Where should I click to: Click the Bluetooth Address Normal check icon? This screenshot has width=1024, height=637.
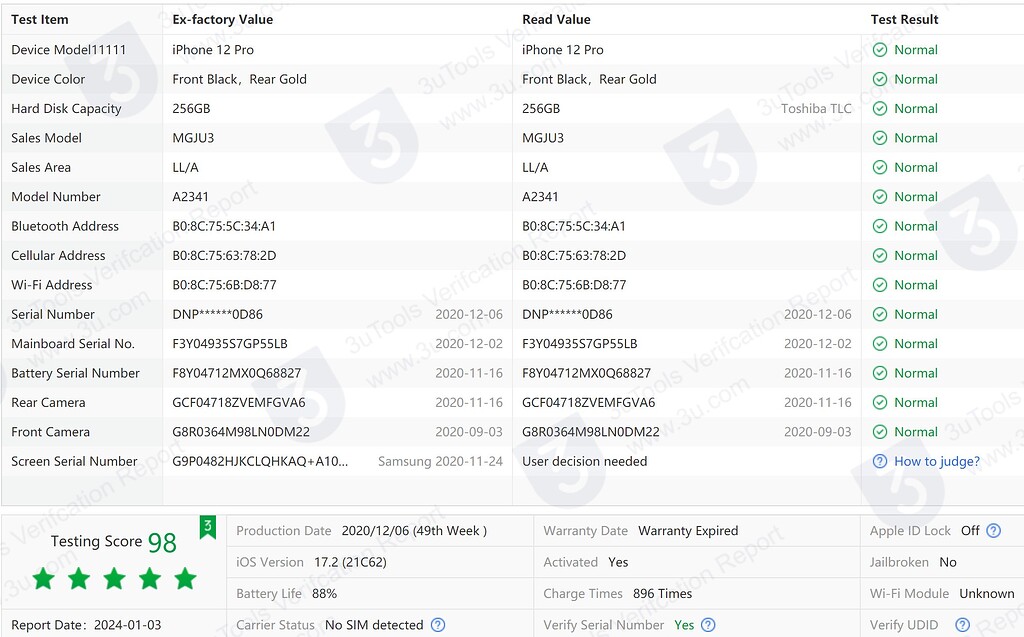click(880, 226)
